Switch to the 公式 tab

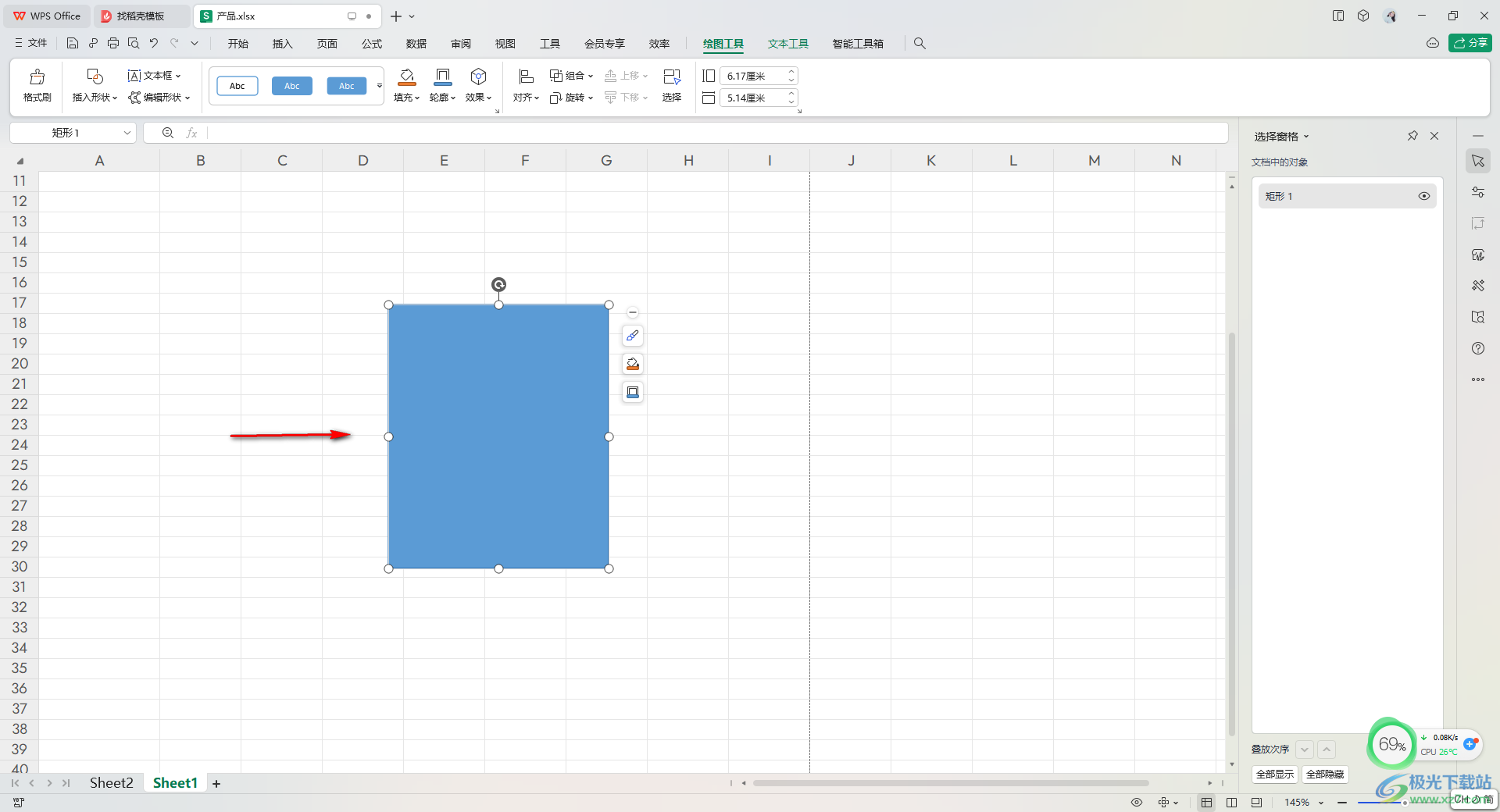click(372, 44)
